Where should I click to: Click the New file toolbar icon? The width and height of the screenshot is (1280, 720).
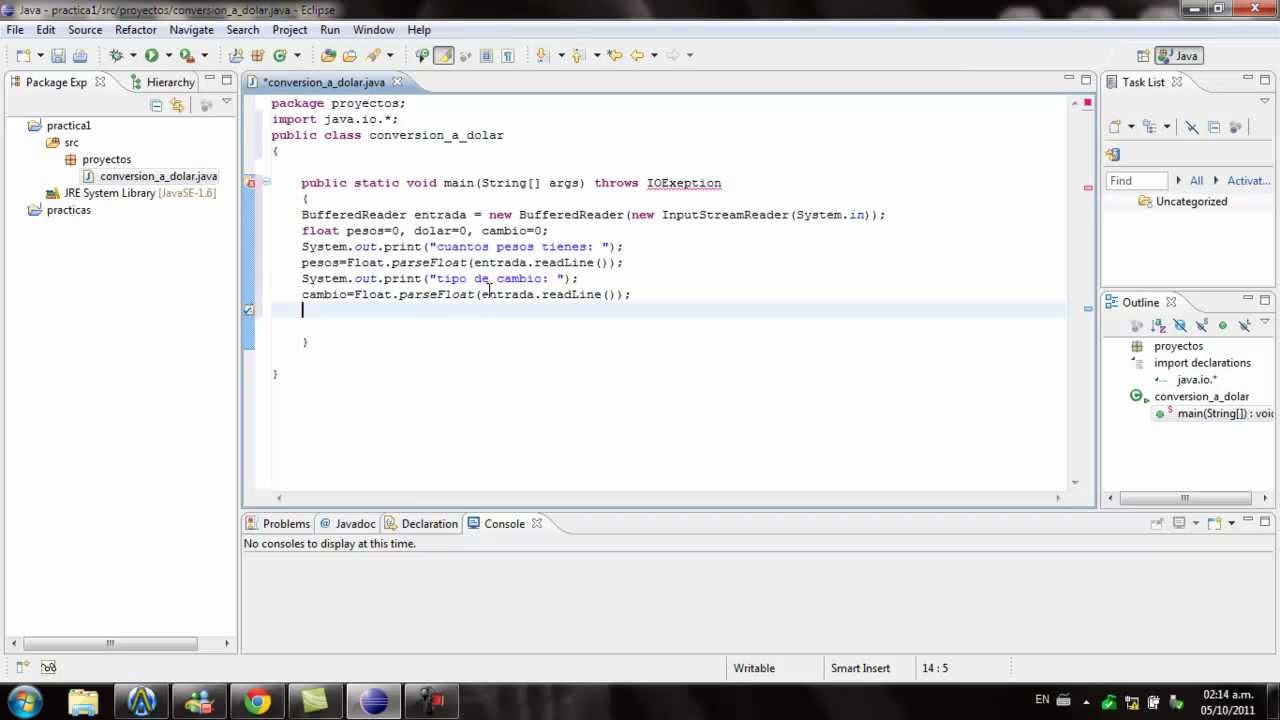point(24,56)
